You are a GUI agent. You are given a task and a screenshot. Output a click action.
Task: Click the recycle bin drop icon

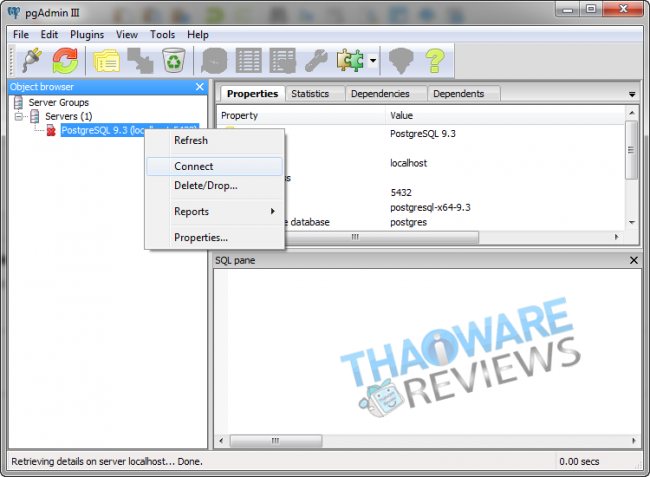pos(174,61)
